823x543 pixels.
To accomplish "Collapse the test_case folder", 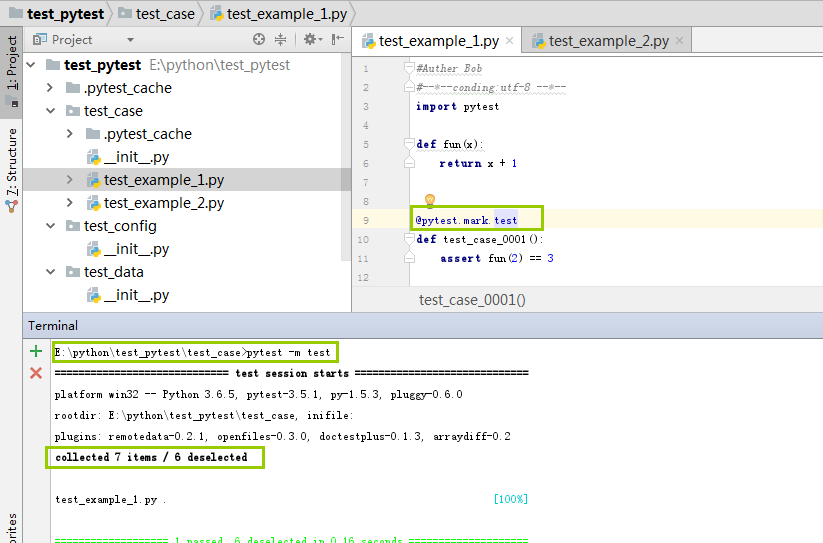I will pos(50,111).
